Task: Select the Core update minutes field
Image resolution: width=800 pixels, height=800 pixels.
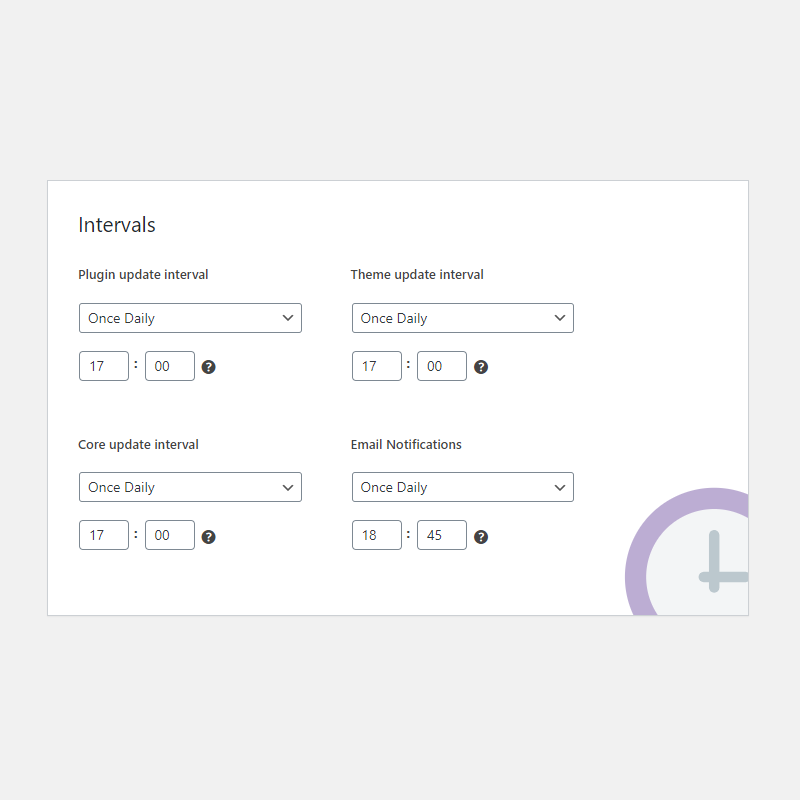Action: pos(170,535)
